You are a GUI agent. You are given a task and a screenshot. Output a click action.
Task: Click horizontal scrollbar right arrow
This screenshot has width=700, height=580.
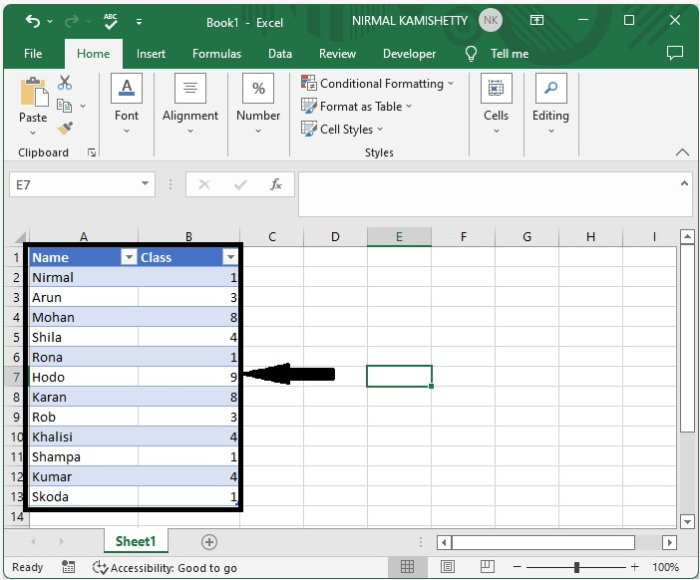[669, 542]
